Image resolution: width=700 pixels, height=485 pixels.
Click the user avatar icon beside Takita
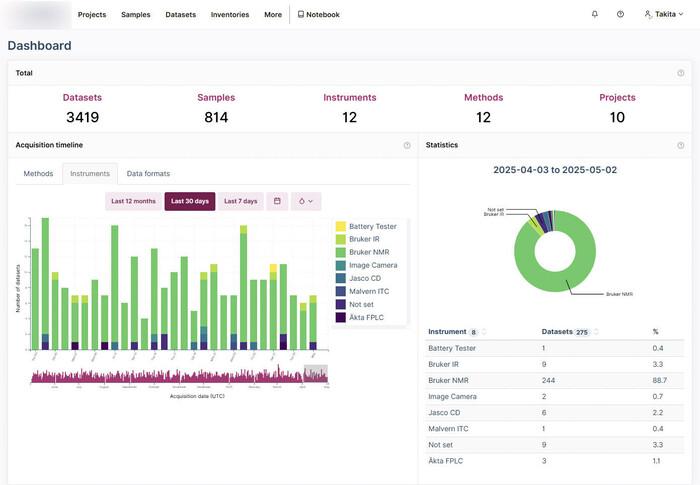pos(648,15)
